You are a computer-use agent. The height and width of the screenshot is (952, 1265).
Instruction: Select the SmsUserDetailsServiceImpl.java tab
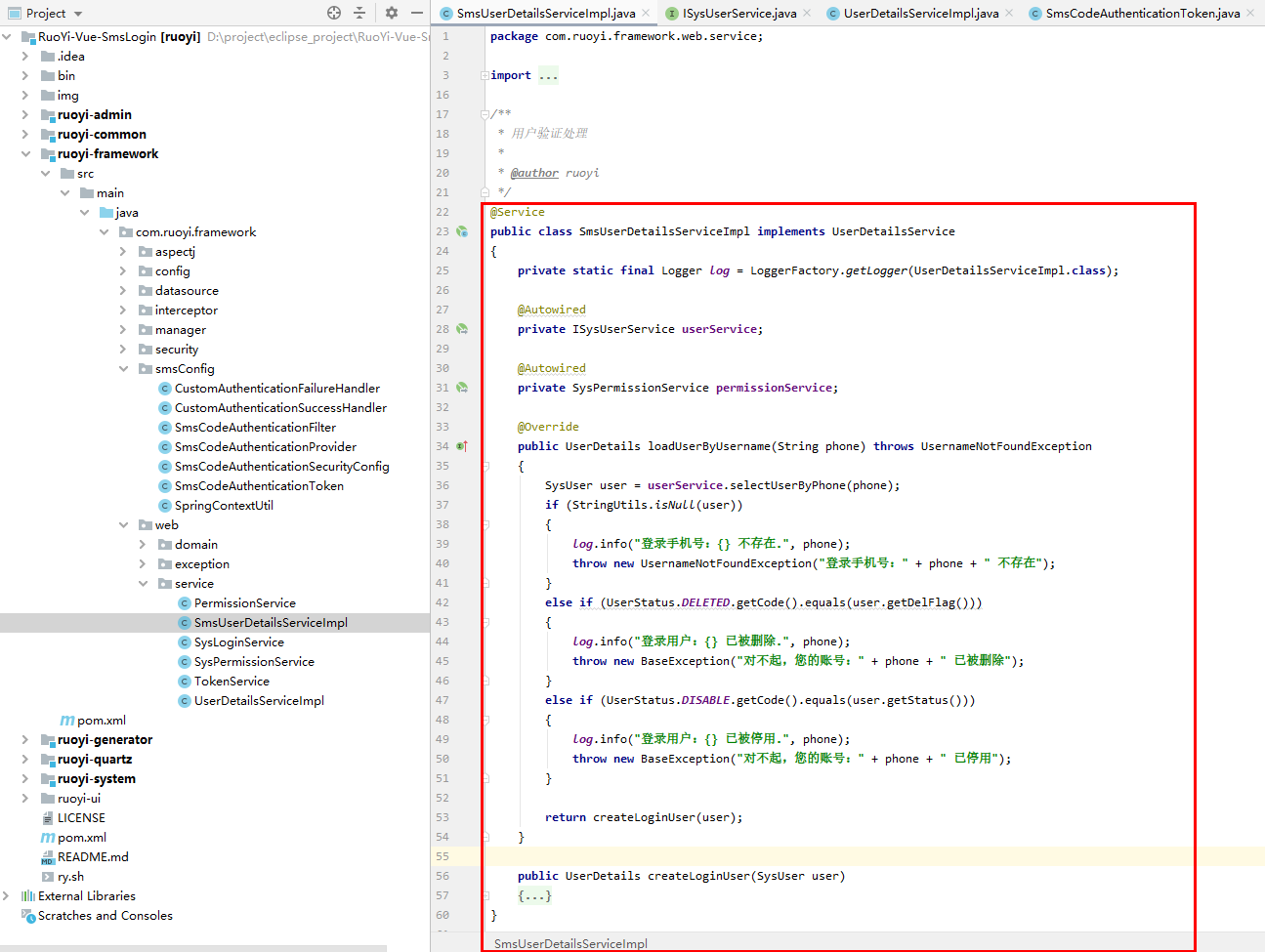[x=546, y=13]
